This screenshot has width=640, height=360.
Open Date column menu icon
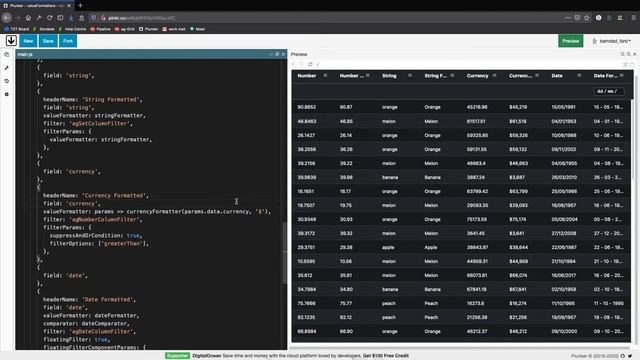coord(579,76)
